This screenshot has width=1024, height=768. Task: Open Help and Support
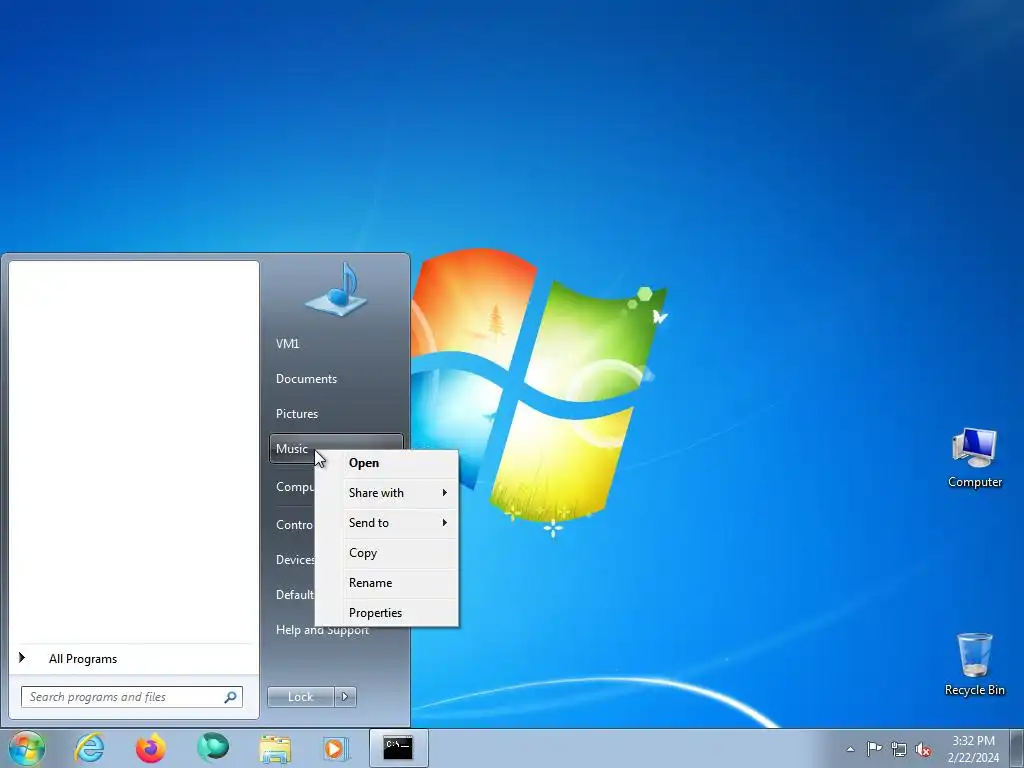pyautogui.click(x=323, y=630)
